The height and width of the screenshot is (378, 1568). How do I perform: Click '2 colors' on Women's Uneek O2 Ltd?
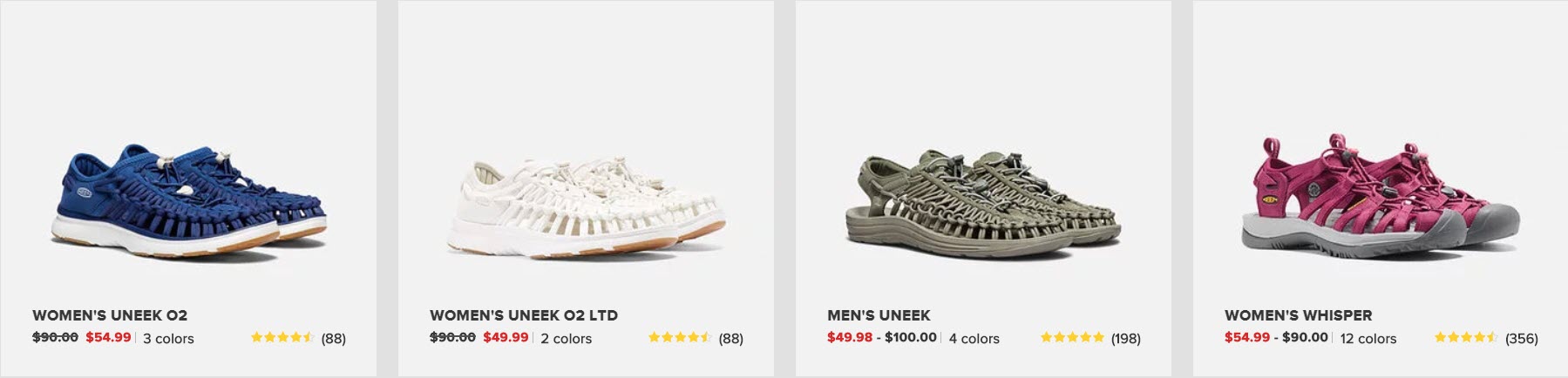[566, 339]
